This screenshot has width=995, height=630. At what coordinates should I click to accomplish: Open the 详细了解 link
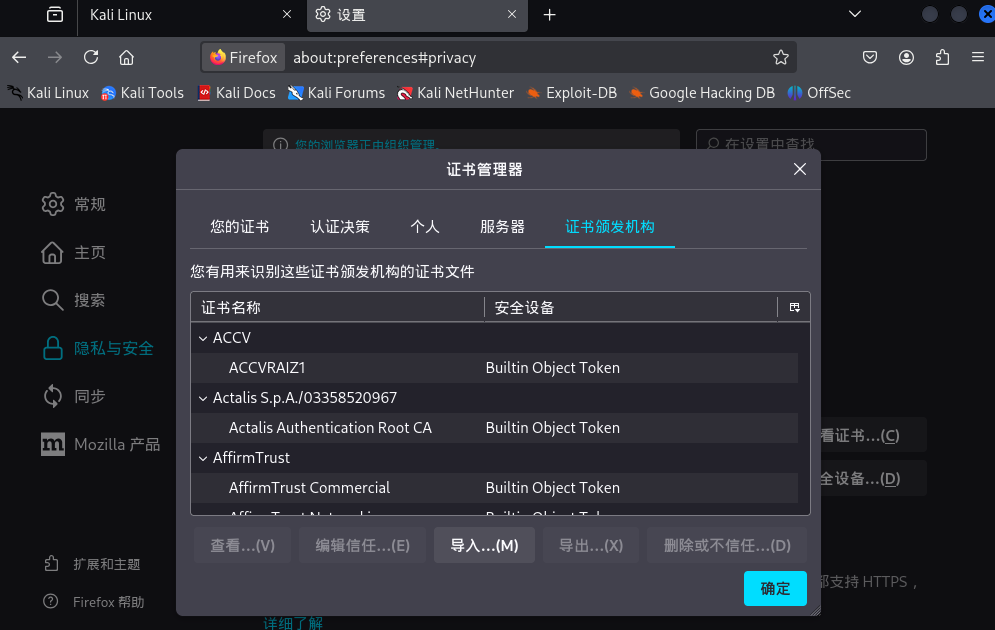293,623
